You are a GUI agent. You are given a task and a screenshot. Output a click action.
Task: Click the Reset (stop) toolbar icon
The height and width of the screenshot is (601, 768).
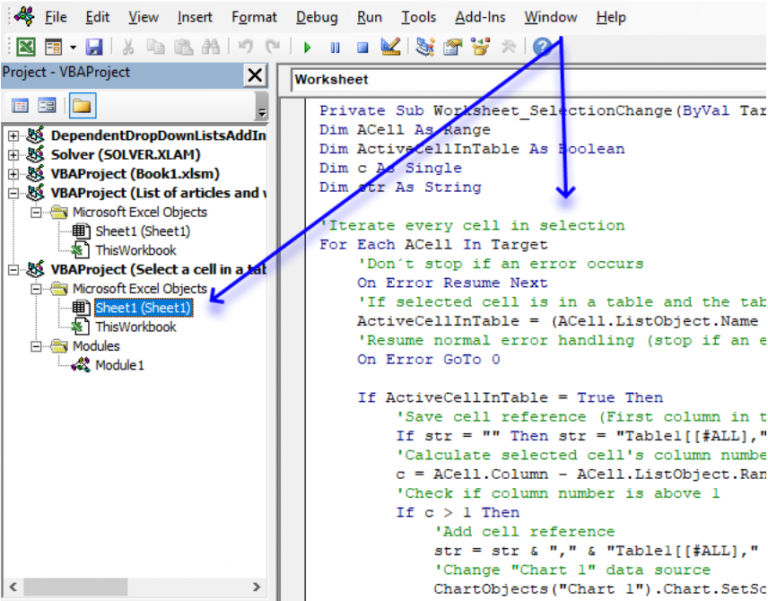[x=362, y=47]
